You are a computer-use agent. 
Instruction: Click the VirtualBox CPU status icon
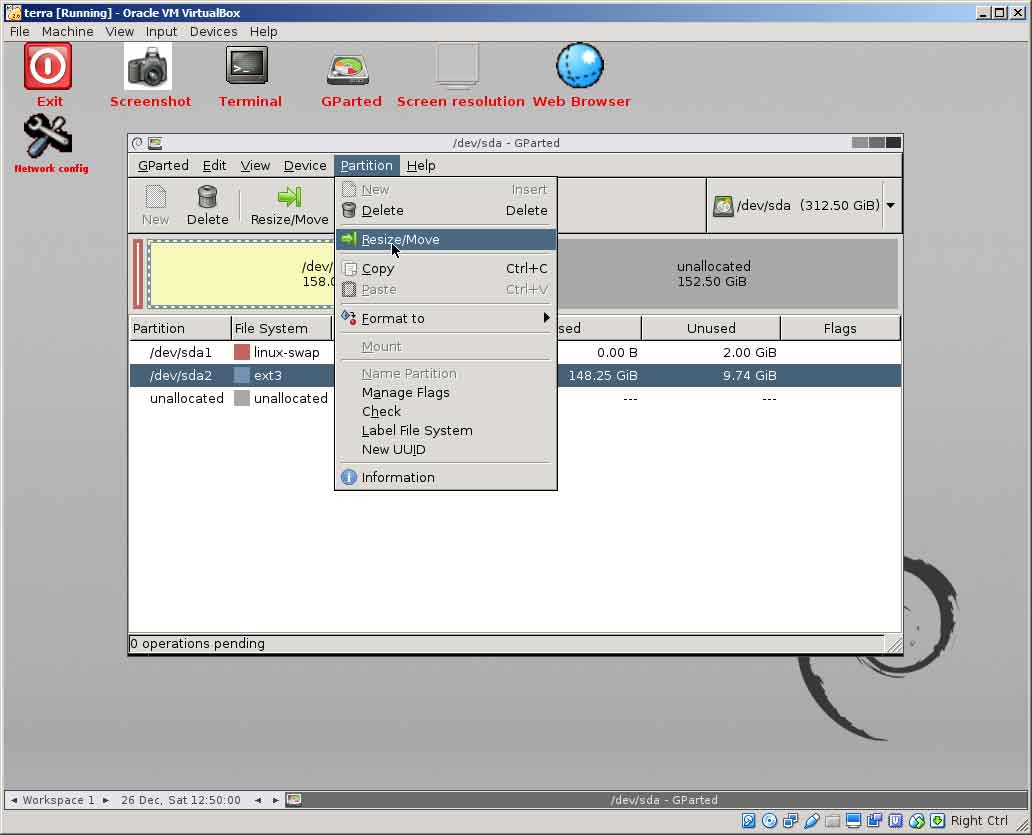pyautogui.click(x=896, y=821)
